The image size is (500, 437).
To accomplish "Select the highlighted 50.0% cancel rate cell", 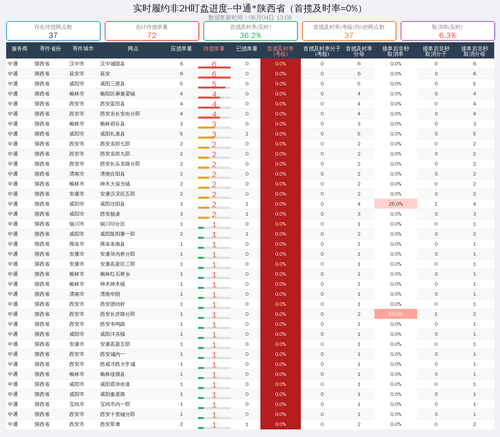I will [x=396, y=314].
